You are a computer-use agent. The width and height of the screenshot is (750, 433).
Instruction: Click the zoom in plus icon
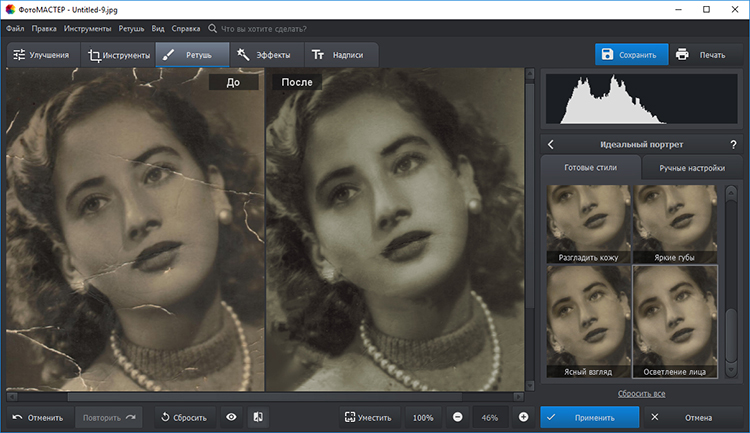point(523,417)
